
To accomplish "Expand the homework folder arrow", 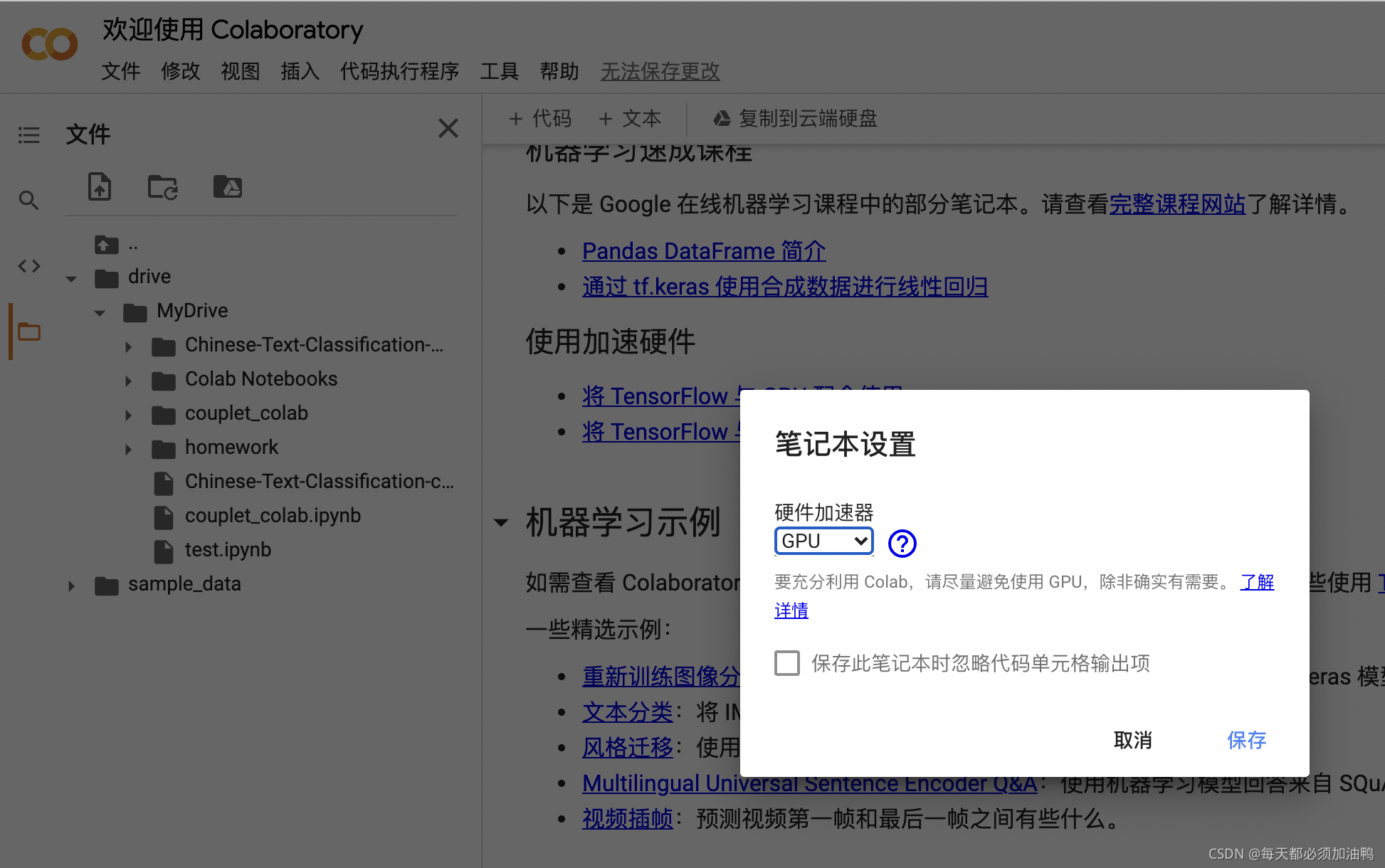I will tap(128, 450).
